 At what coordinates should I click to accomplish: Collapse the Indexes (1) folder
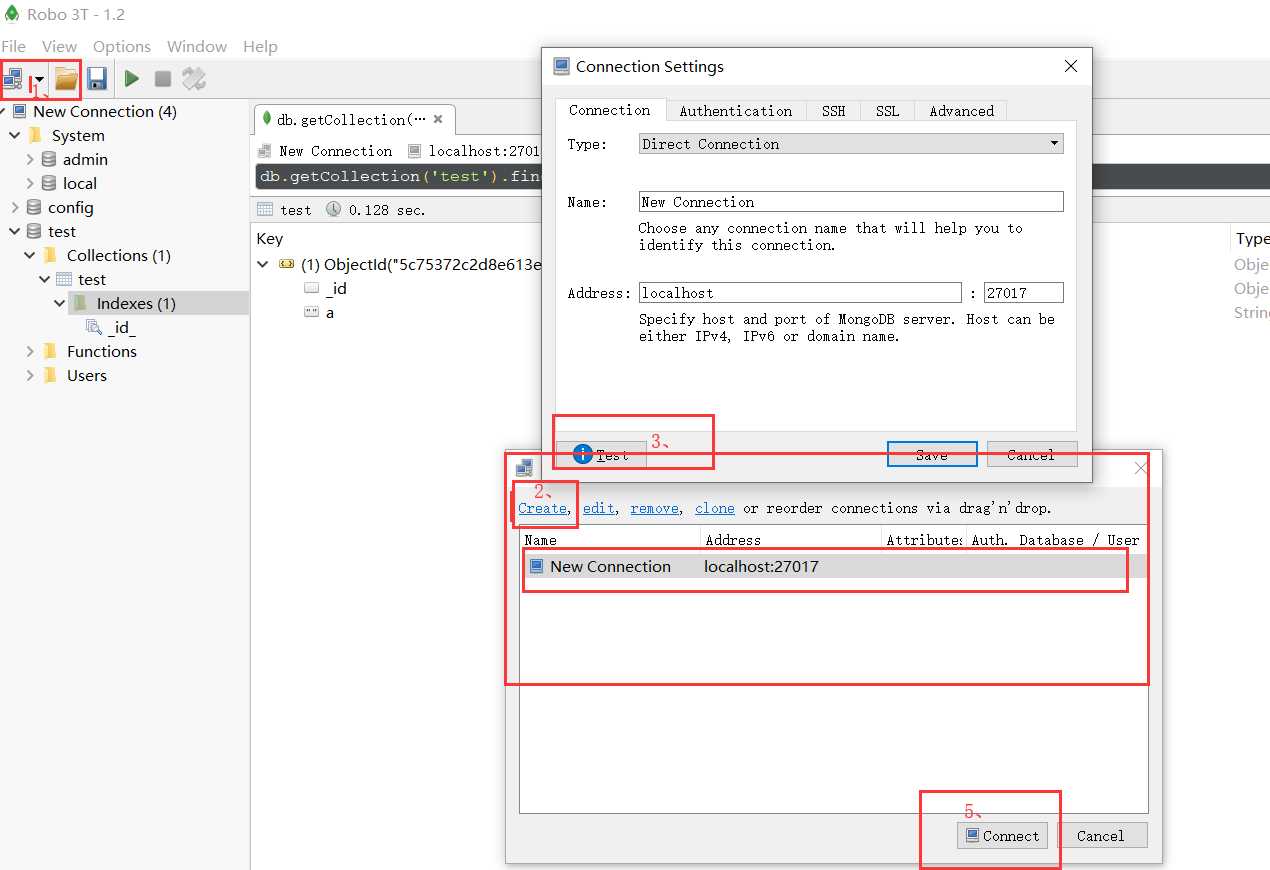point(60,303)
